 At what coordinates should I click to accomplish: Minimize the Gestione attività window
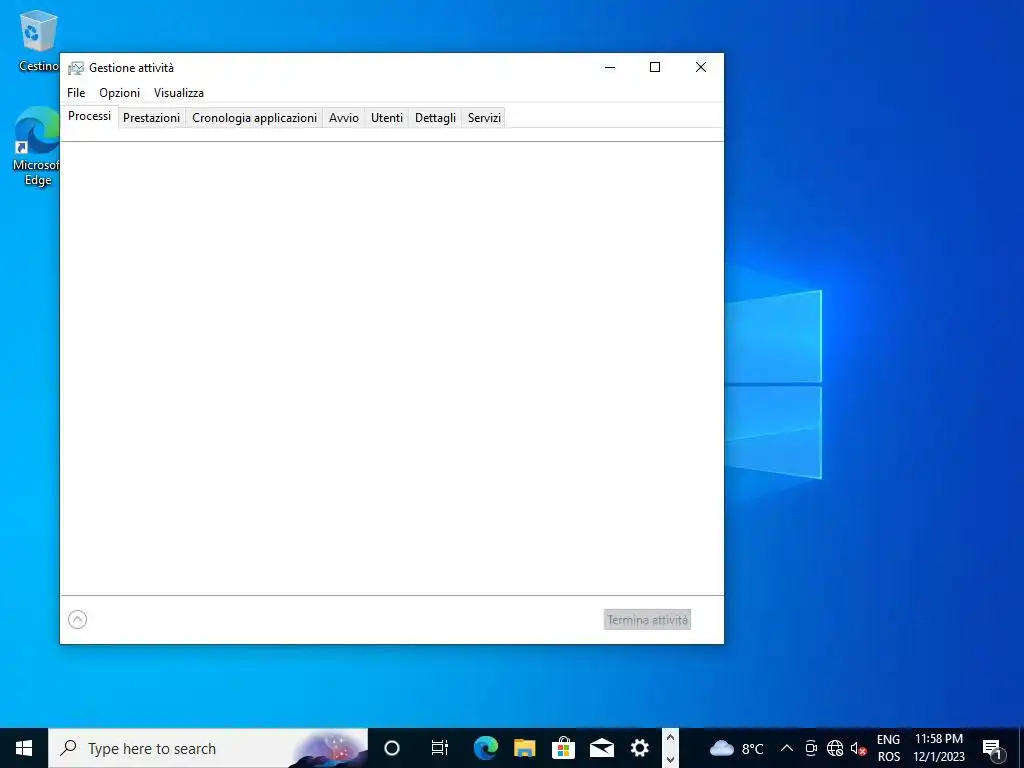[x=610, y=67]
